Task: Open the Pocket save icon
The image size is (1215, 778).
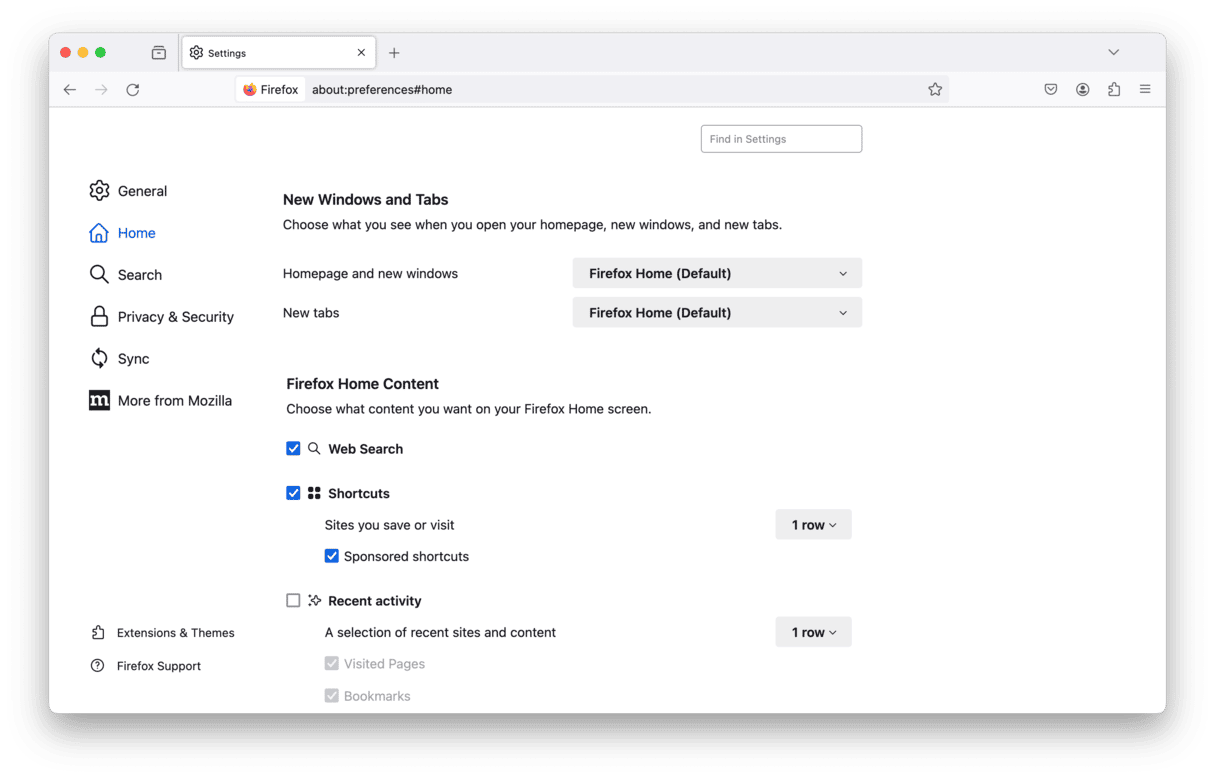Action: click(1051, 90)
